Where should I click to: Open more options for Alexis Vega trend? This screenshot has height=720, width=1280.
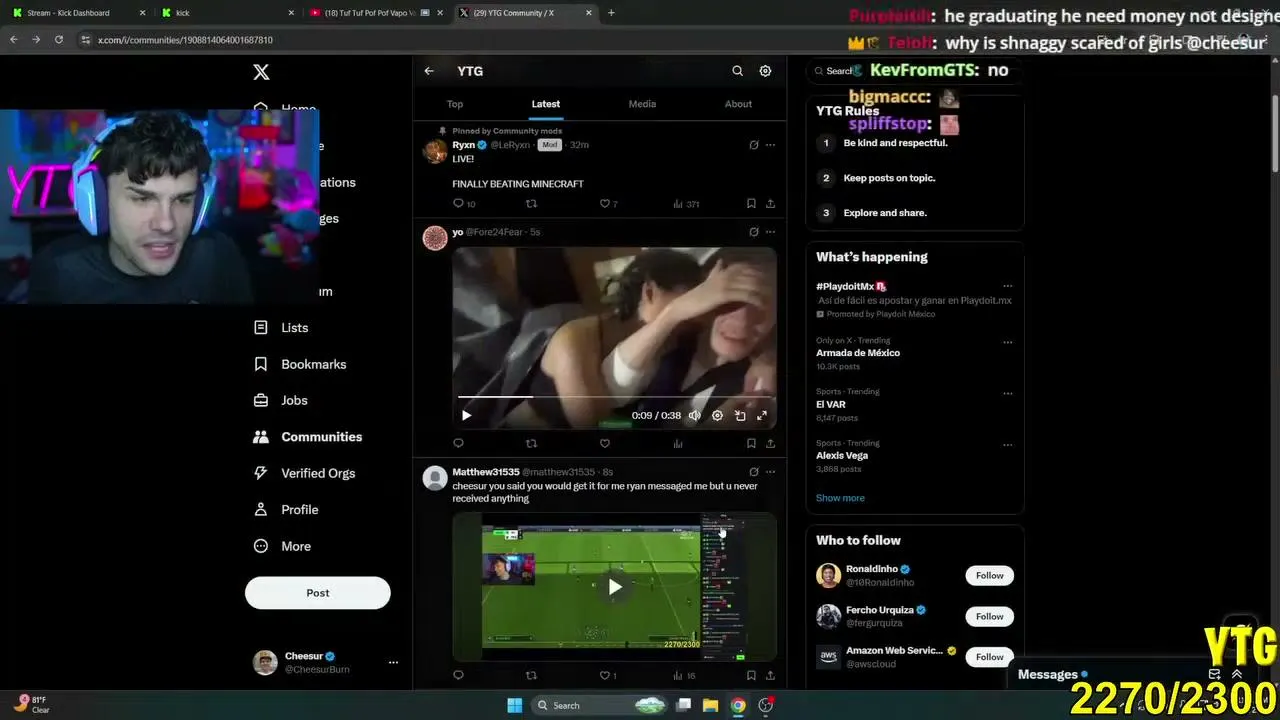click(1007, 445)
